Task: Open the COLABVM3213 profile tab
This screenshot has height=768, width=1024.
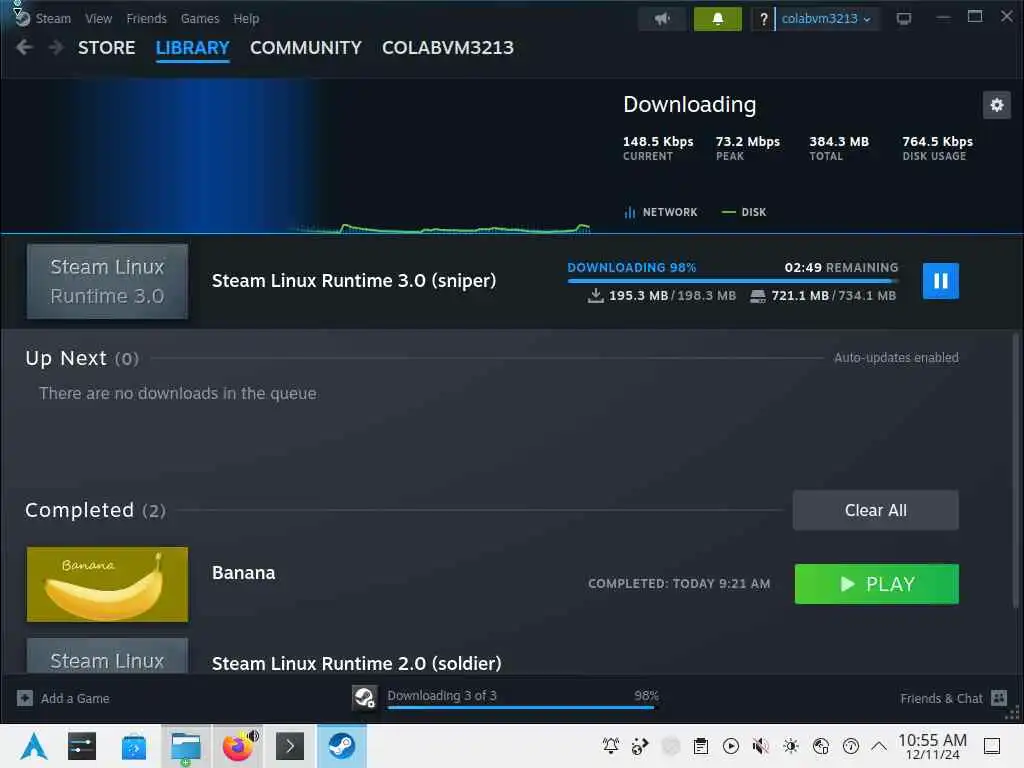Action: coord(448,48)
